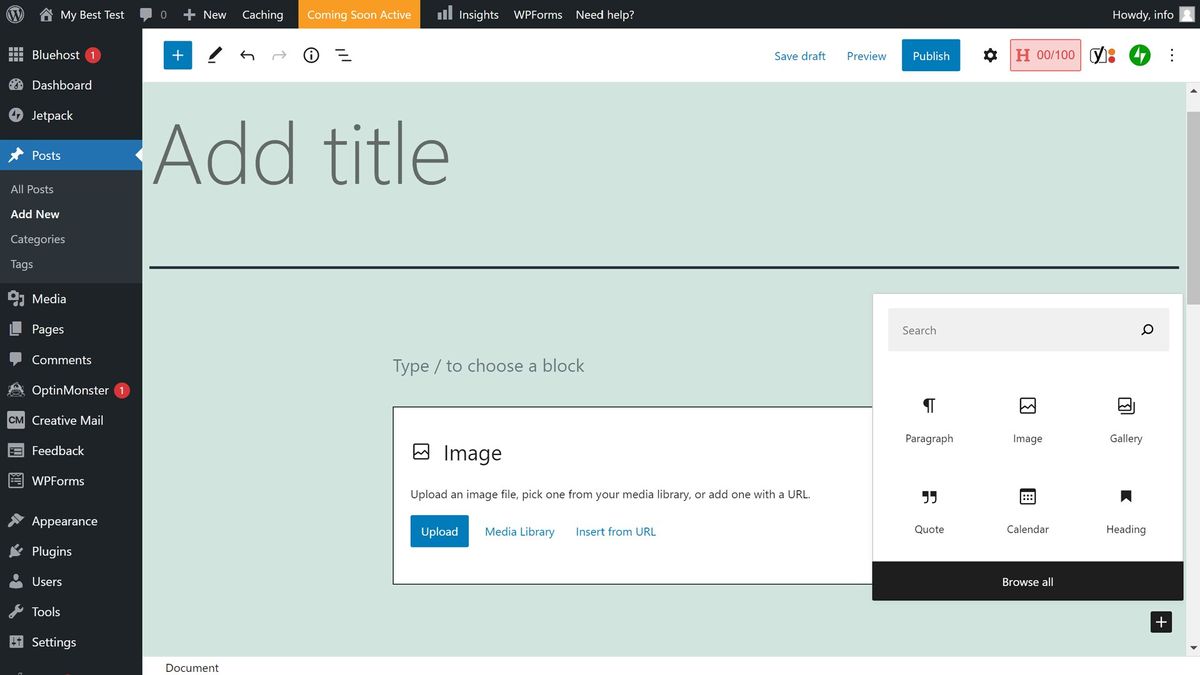Viewport: 1200px width, 675px height.
Task: Open the Details info icon
Action: tap(311, 55)
